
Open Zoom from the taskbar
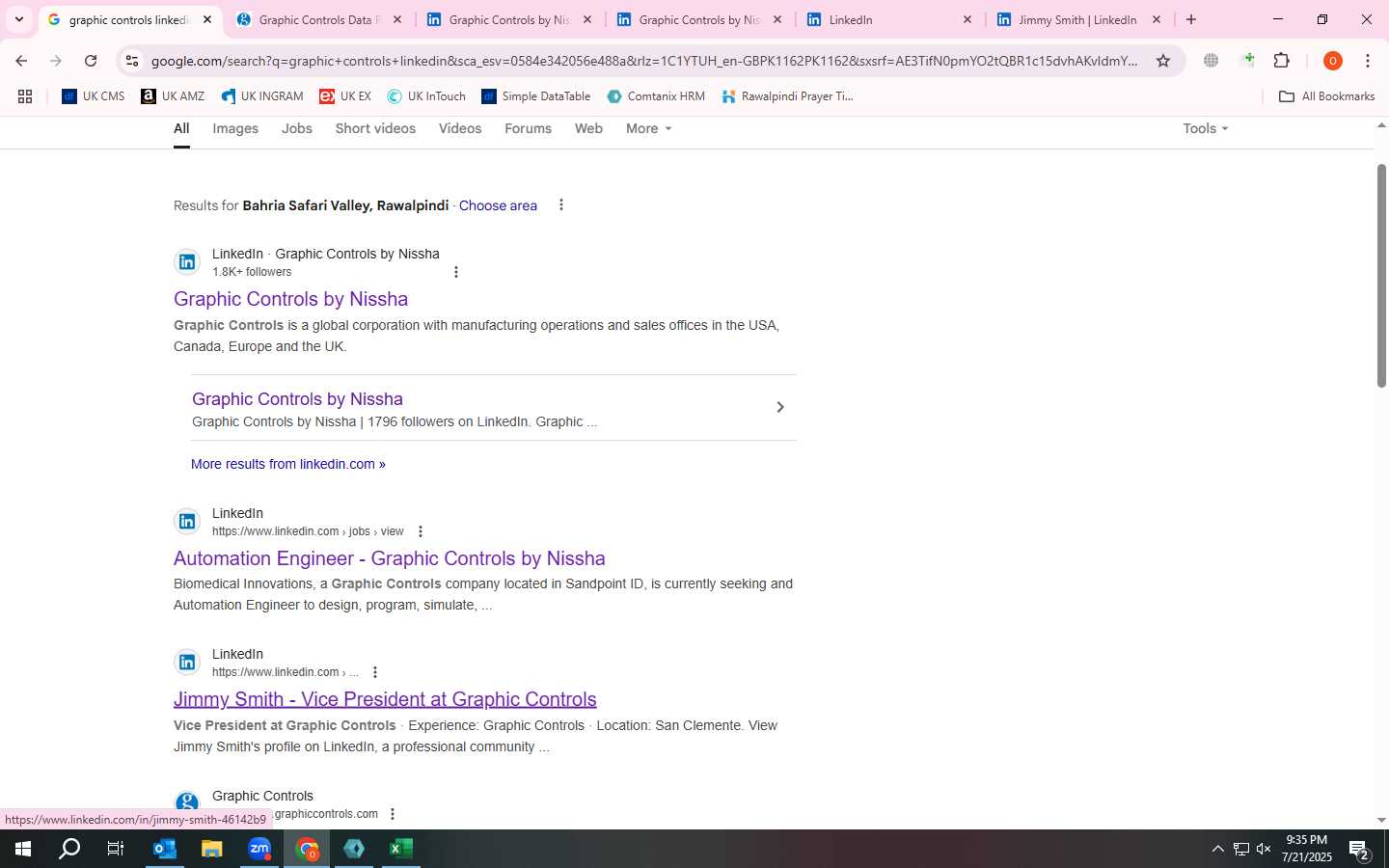259,849
